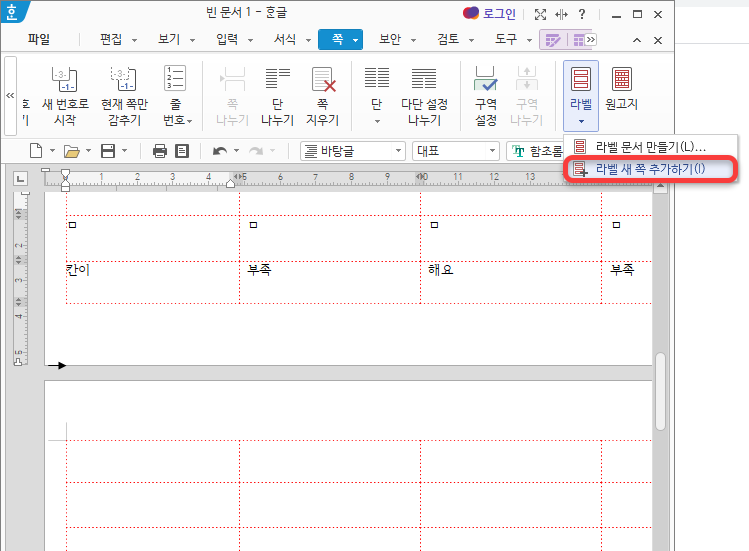Screen dimensions: 749x551
Task: Expand the 보기 menu arrow
Action: click(x=193, y=41)
